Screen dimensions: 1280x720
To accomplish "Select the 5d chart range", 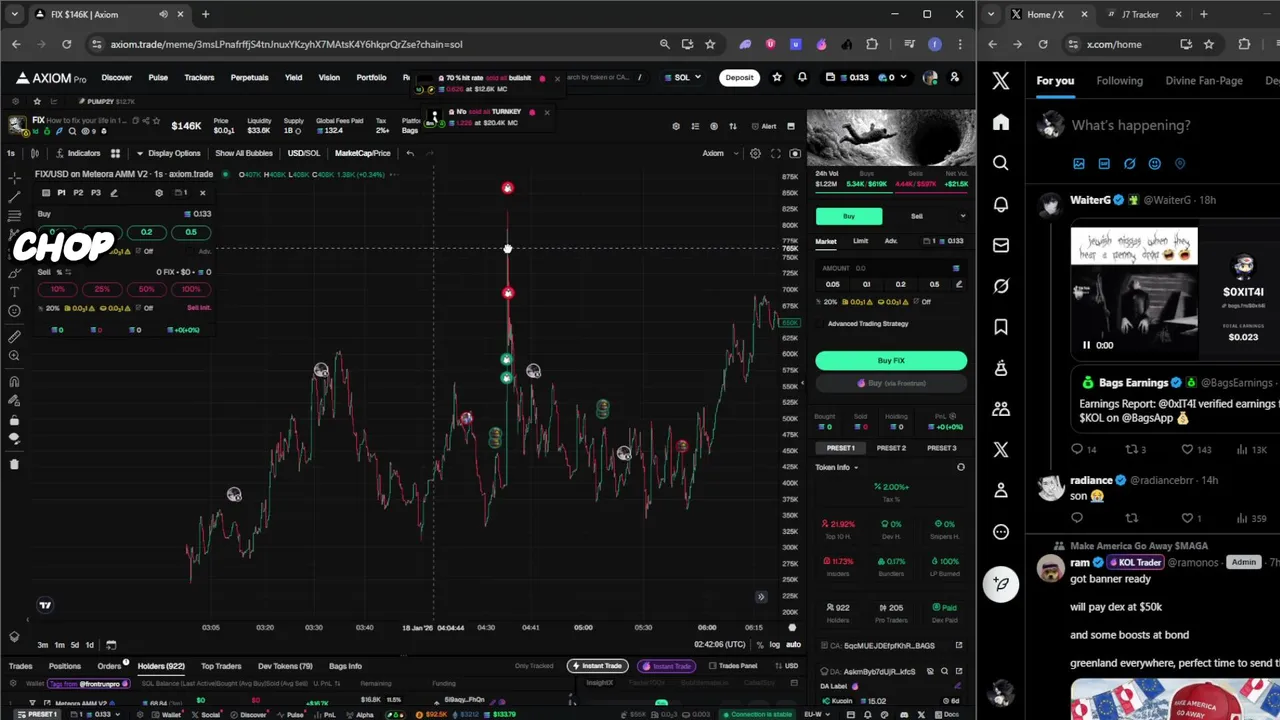I will click(74, 645).
